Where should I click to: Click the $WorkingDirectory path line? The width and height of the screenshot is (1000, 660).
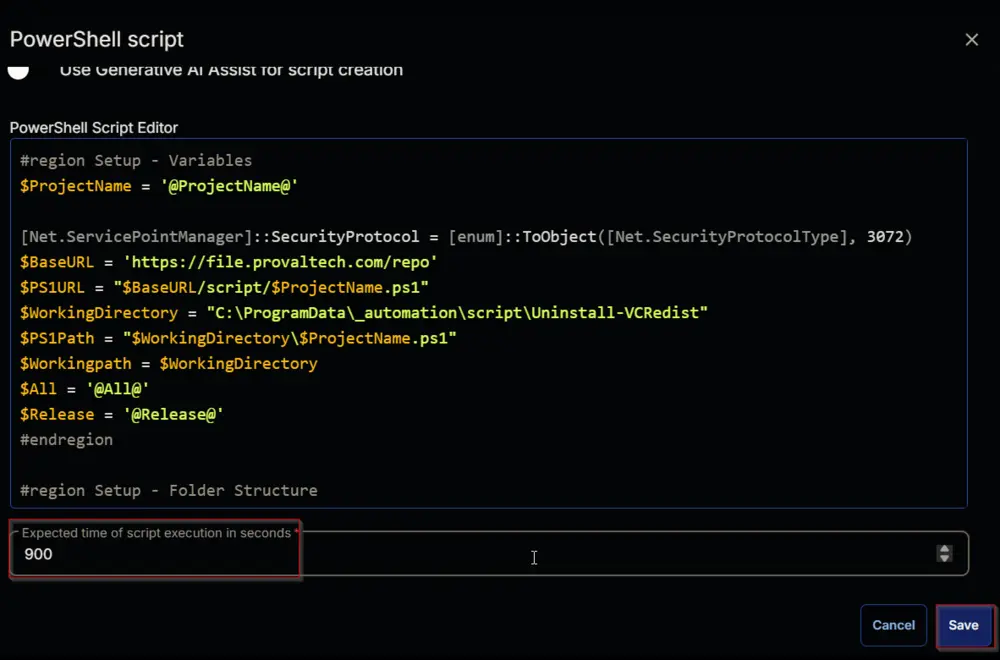(x=364, y=313)
